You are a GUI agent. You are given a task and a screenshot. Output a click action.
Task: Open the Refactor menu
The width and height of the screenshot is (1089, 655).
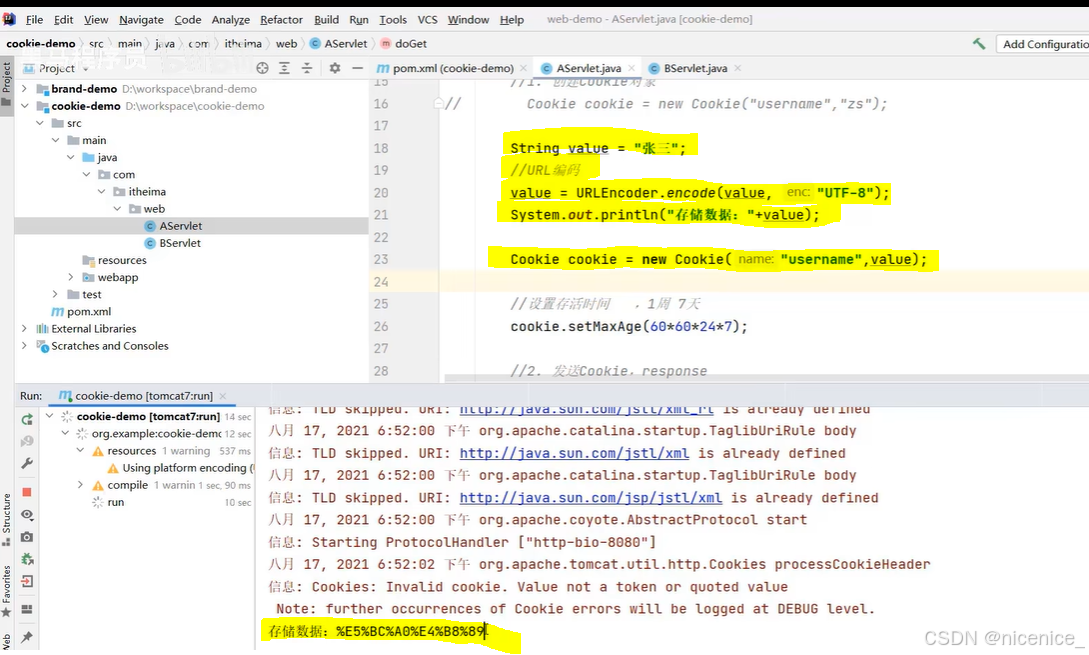click(x=281, y=19)
